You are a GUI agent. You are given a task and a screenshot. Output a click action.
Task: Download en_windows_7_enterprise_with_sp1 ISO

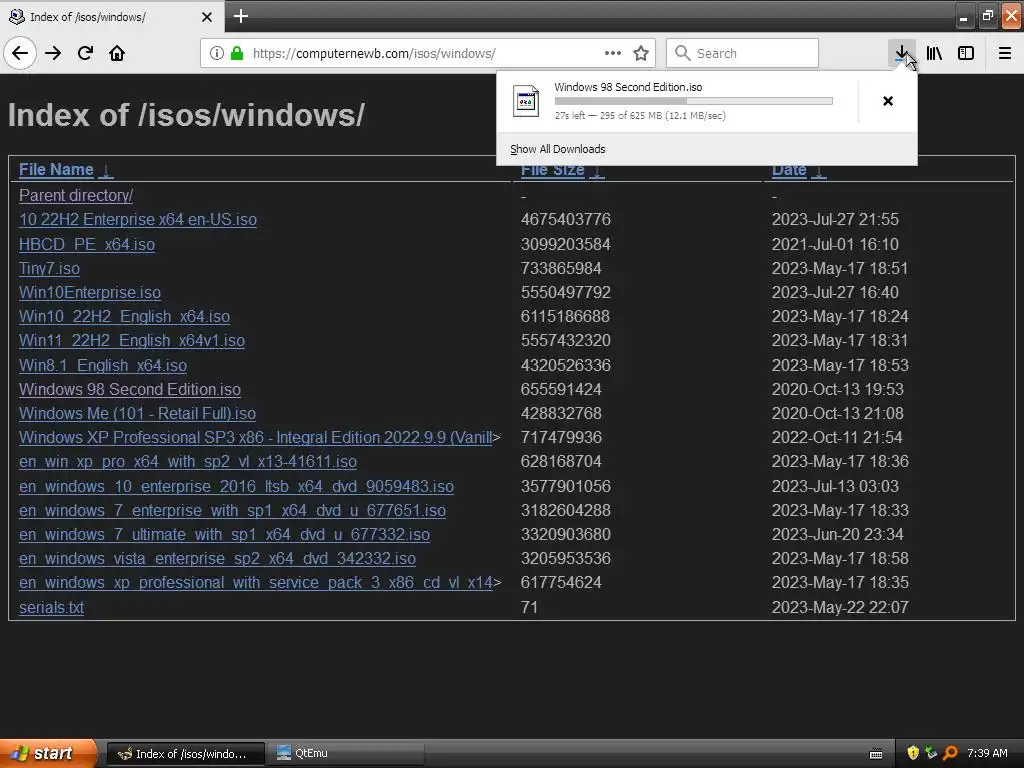click(232, 511)
